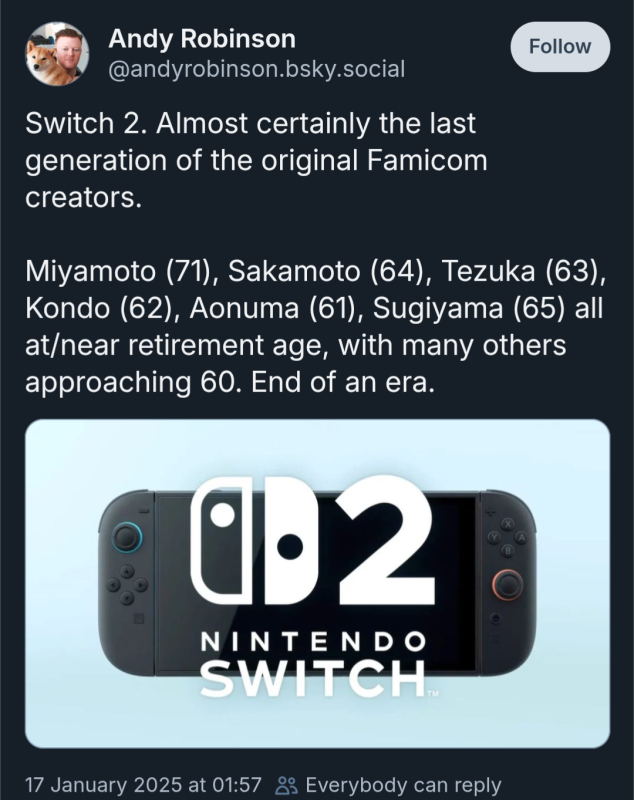Click the square capture button on left Joy-Con

(136, 617)
